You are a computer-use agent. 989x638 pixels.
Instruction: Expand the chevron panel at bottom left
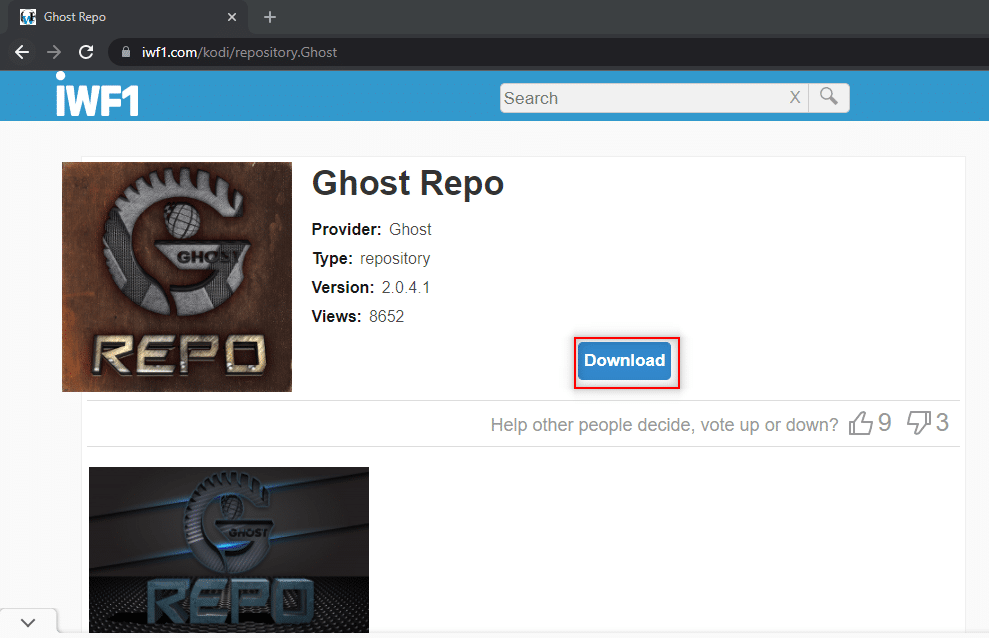(x=28, y=623)
